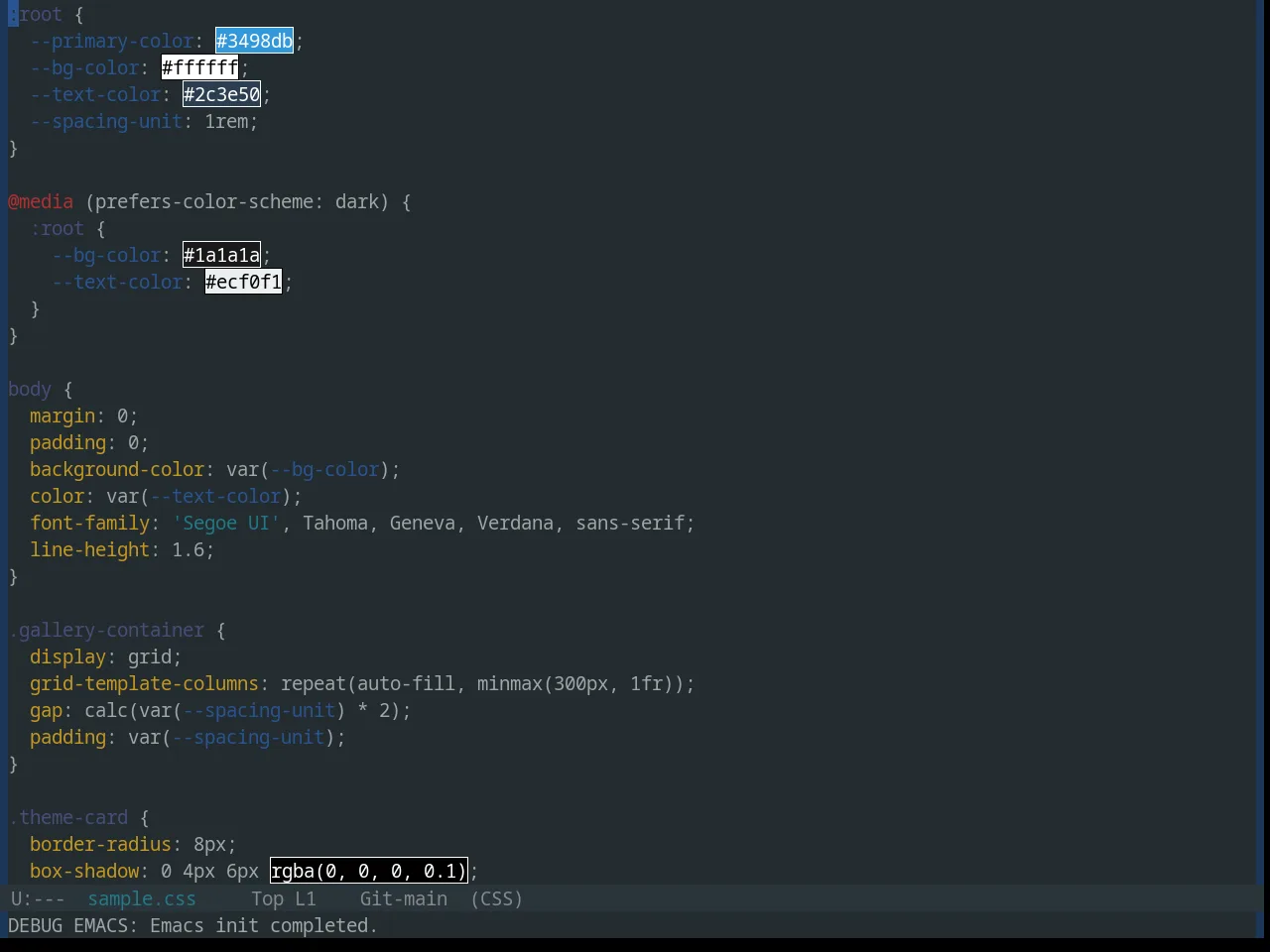Screen dimensions: 1270x952
Task: Click the font-family property
Action: 90,523
